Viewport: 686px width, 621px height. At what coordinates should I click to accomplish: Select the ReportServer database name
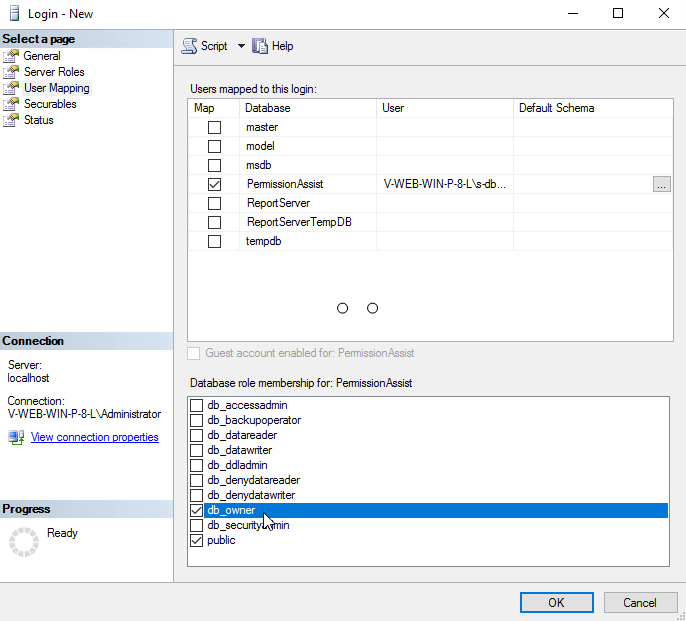click(278, 203)
